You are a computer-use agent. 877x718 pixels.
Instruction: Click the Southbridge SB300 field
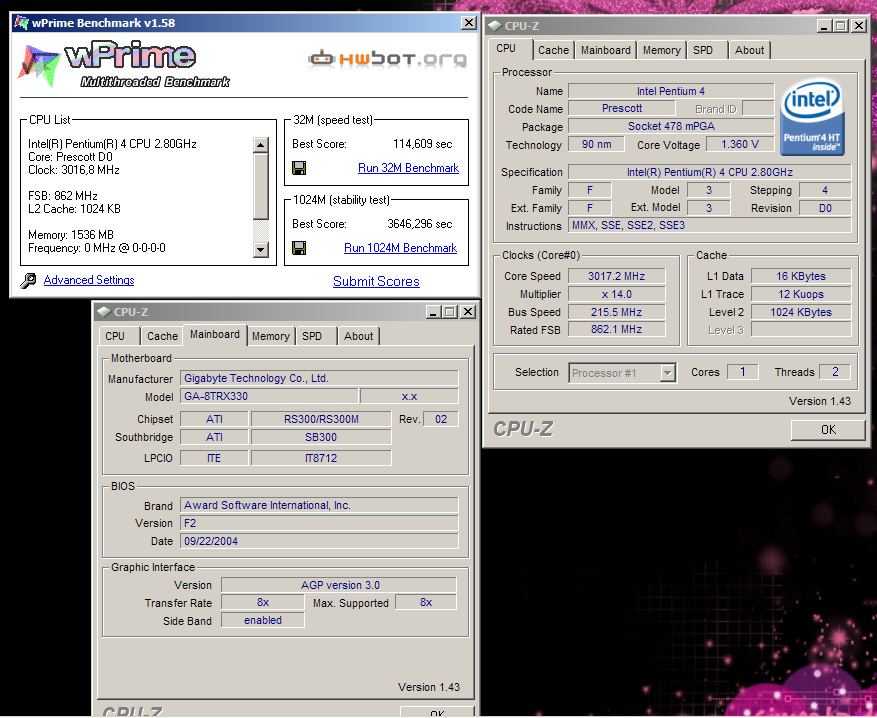coord(321,437)
